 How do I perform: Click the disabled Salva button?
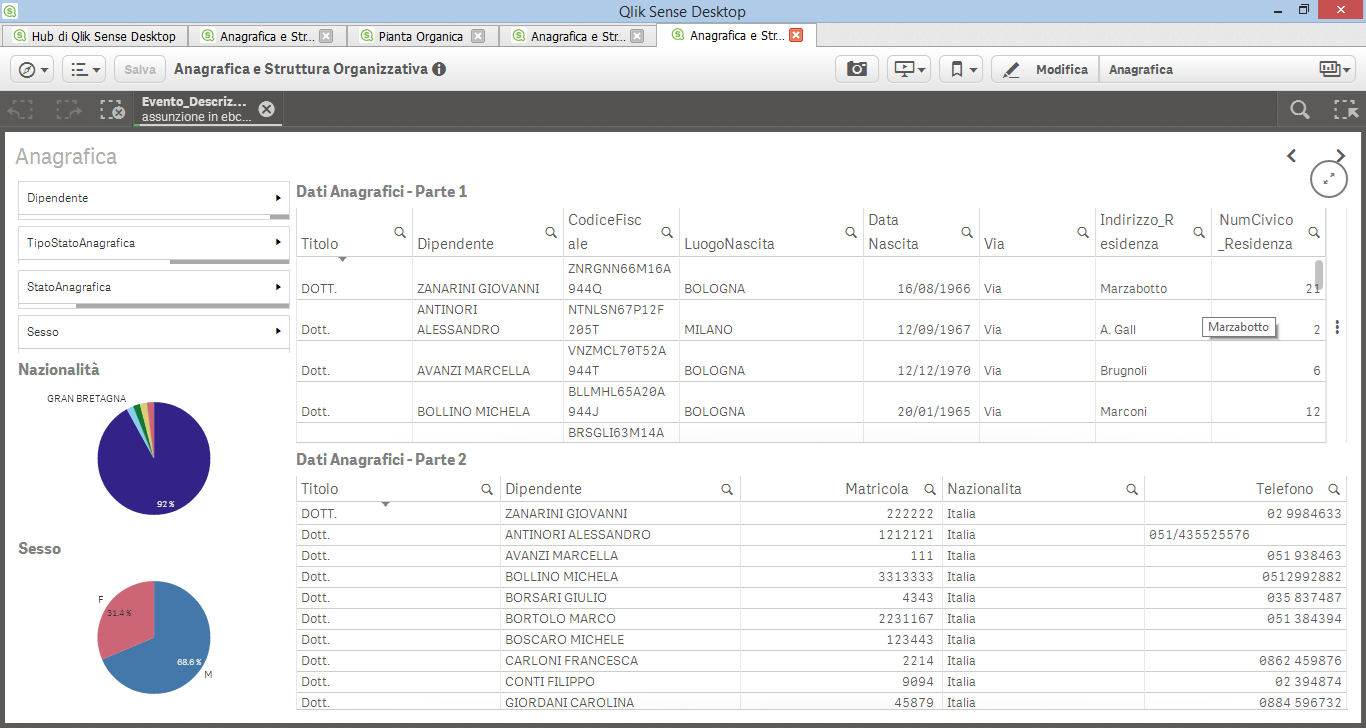[140, 69]
